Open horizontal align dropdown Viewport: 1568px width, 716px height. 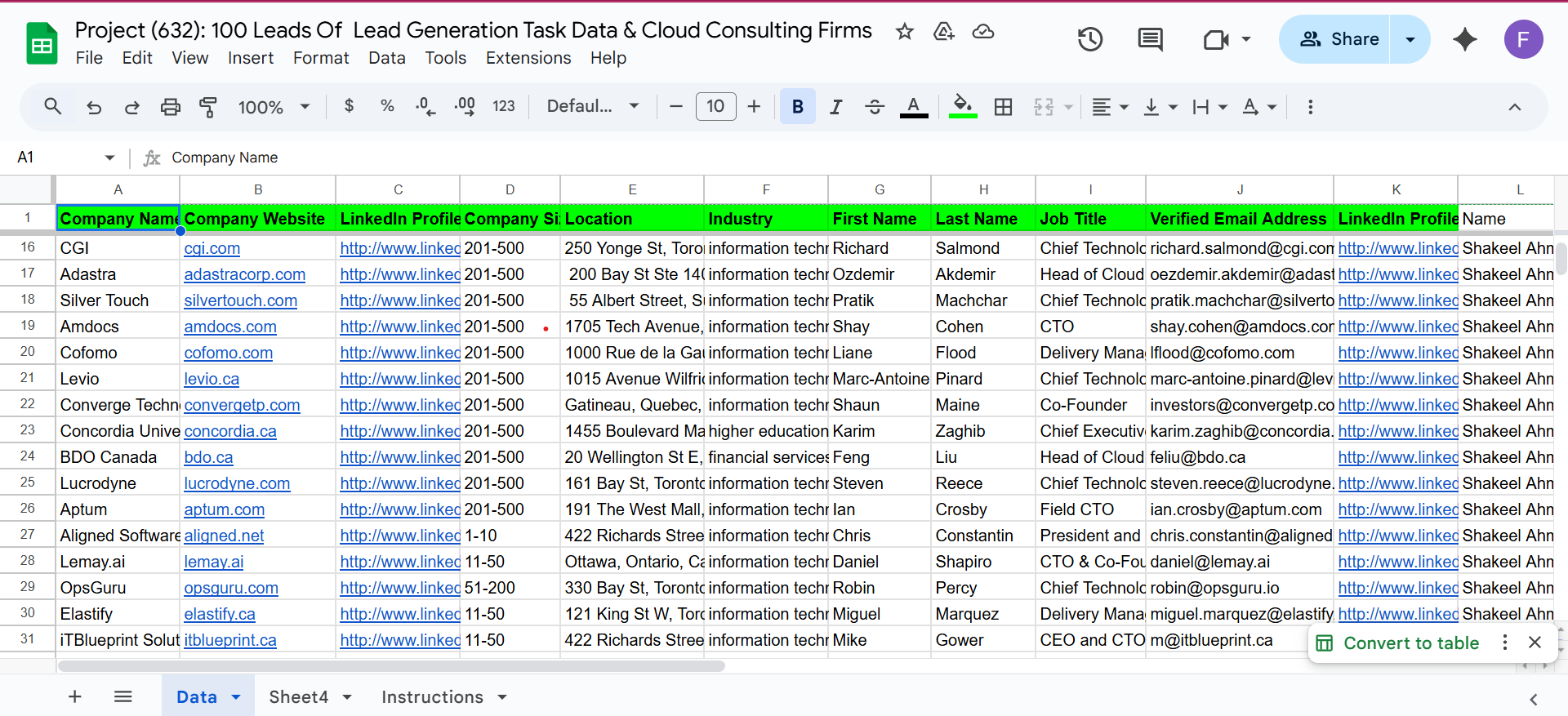point(1110,107)
